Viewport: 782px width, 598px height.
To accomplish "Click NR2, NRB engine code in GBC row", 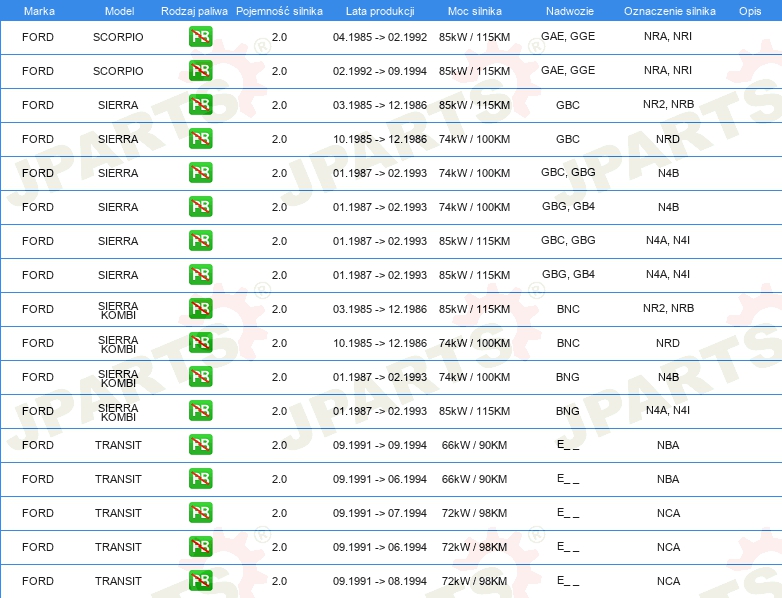I will pyautogui.click(x=668, y=104).
